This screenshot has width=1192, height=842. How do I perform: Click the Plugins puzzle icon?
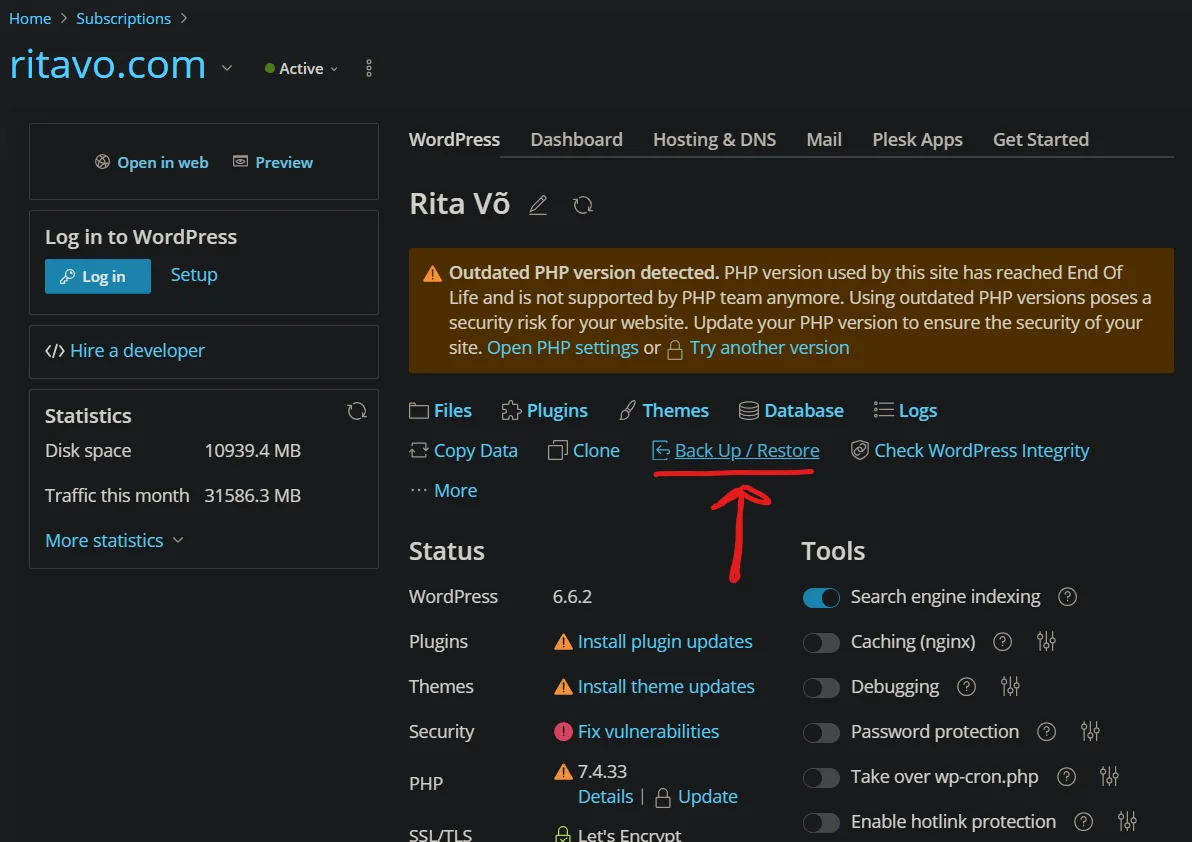coord(511,411)
